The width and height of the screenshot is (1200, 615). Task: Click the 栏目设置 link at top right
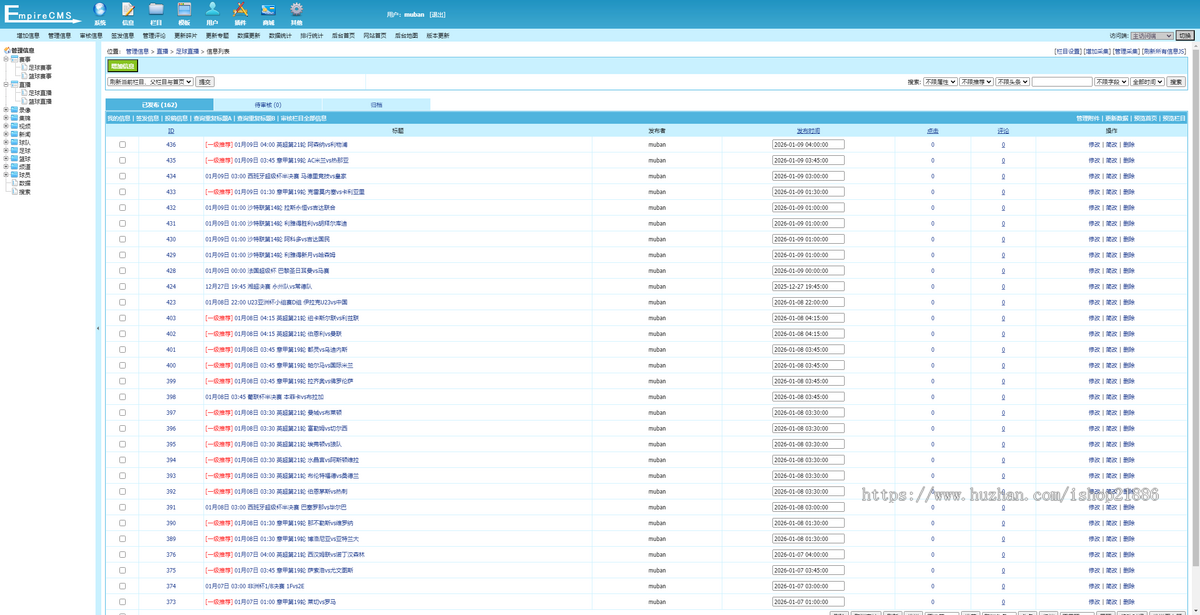1068,50
